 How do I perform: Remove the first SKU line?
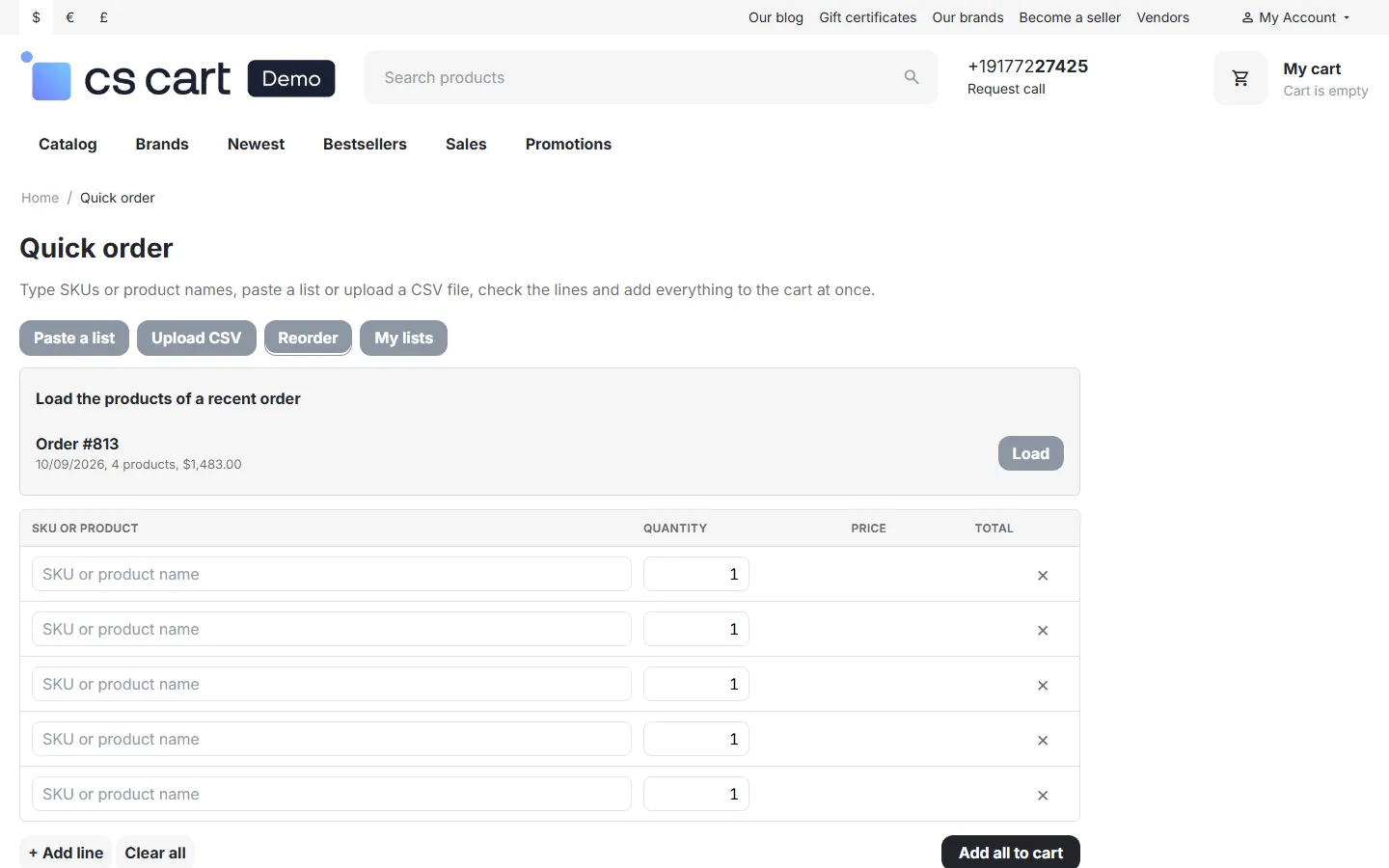point(1043,575)
